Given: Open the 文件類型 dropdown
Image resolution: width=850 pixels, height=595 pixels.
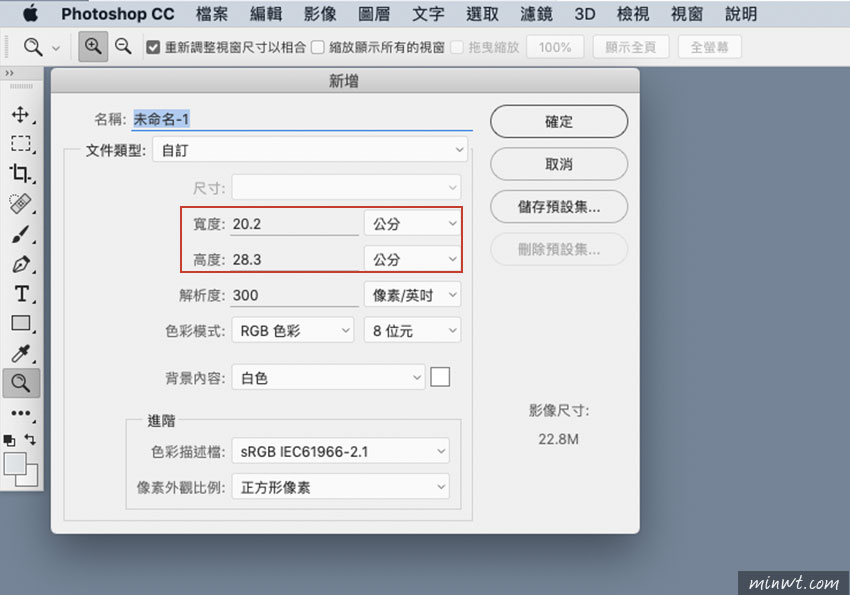Looking at the screenshot, I should point(310,150).
